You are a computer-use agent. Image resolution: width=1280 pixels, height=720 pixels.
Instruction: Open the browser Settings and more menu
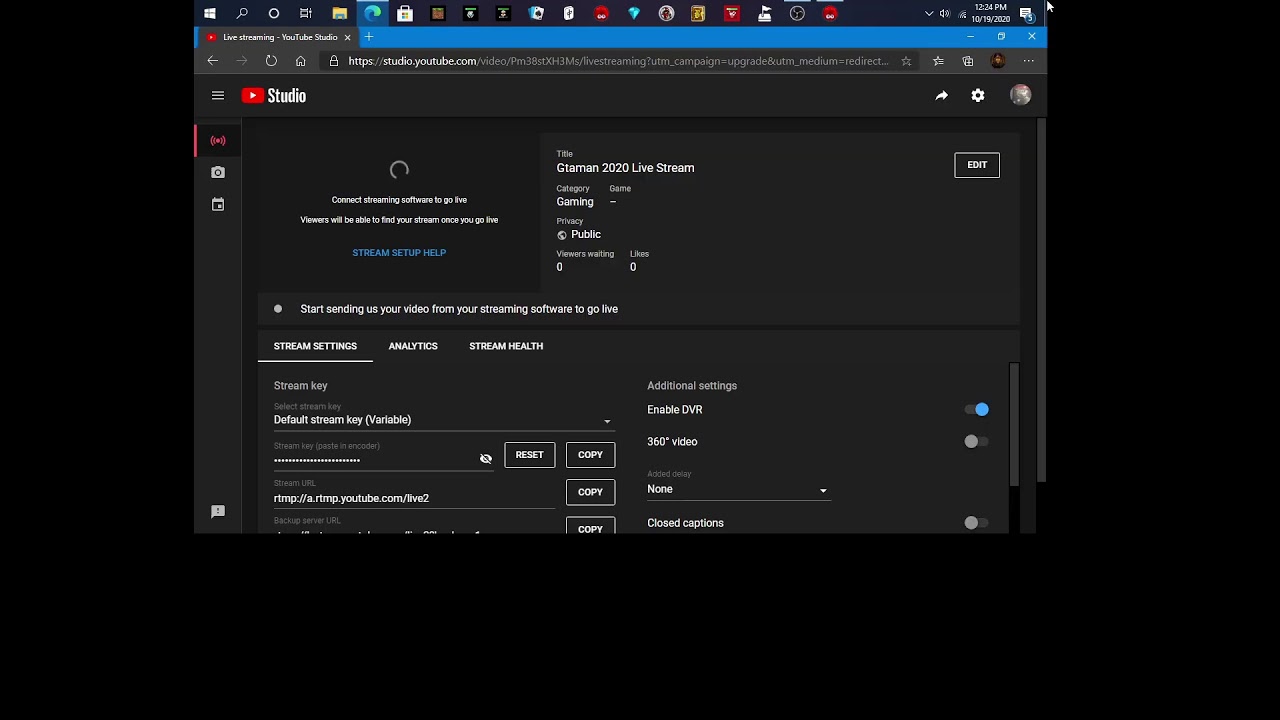[x=1028, y=61]
